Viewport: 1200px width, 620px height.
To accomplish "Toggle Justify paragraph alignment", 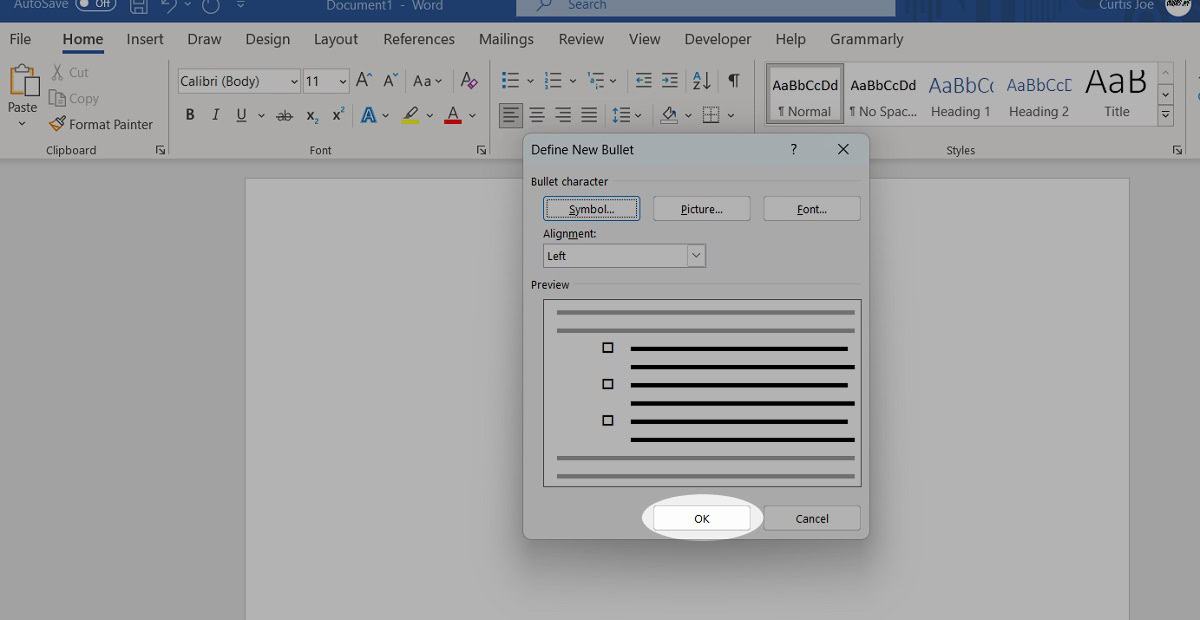I will pos(589,115).
